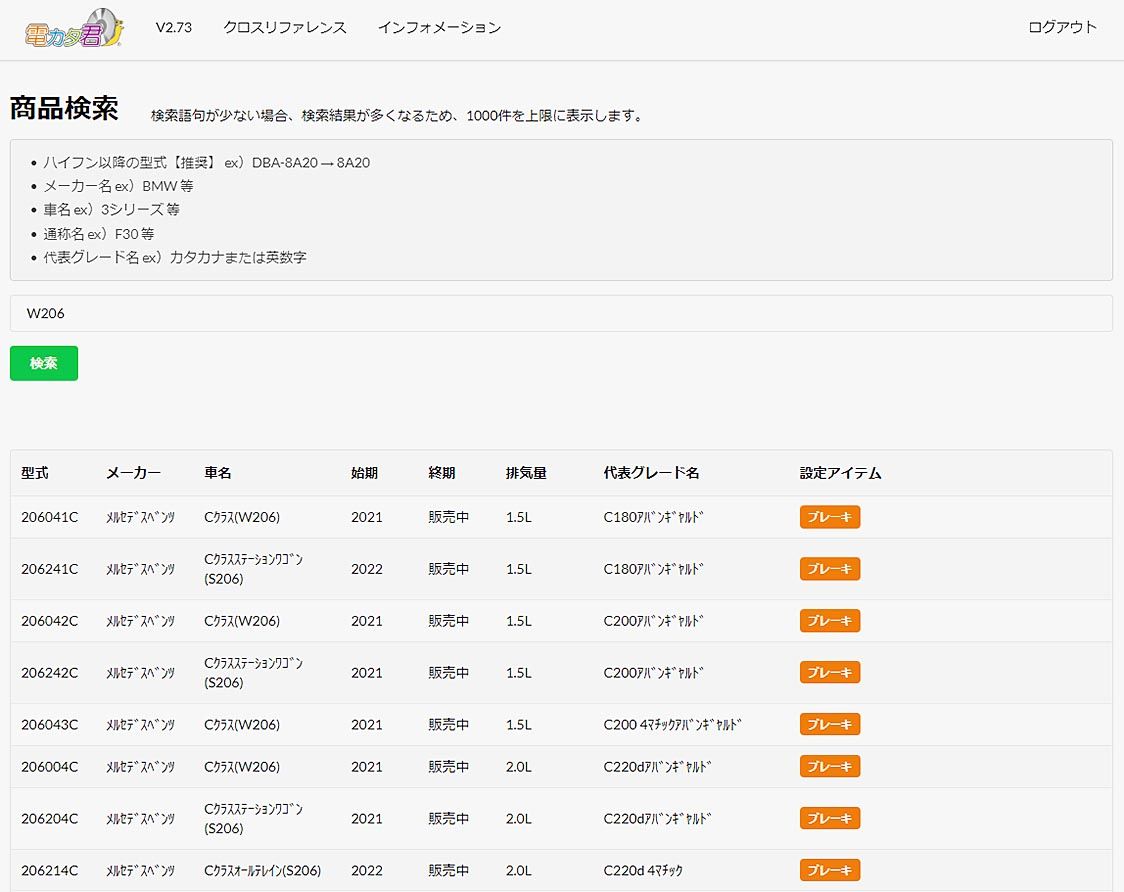The height and width of the screenshot is (892, 1124).
Task: Click the 型式 column header
Action: click(x=35, y=473)
